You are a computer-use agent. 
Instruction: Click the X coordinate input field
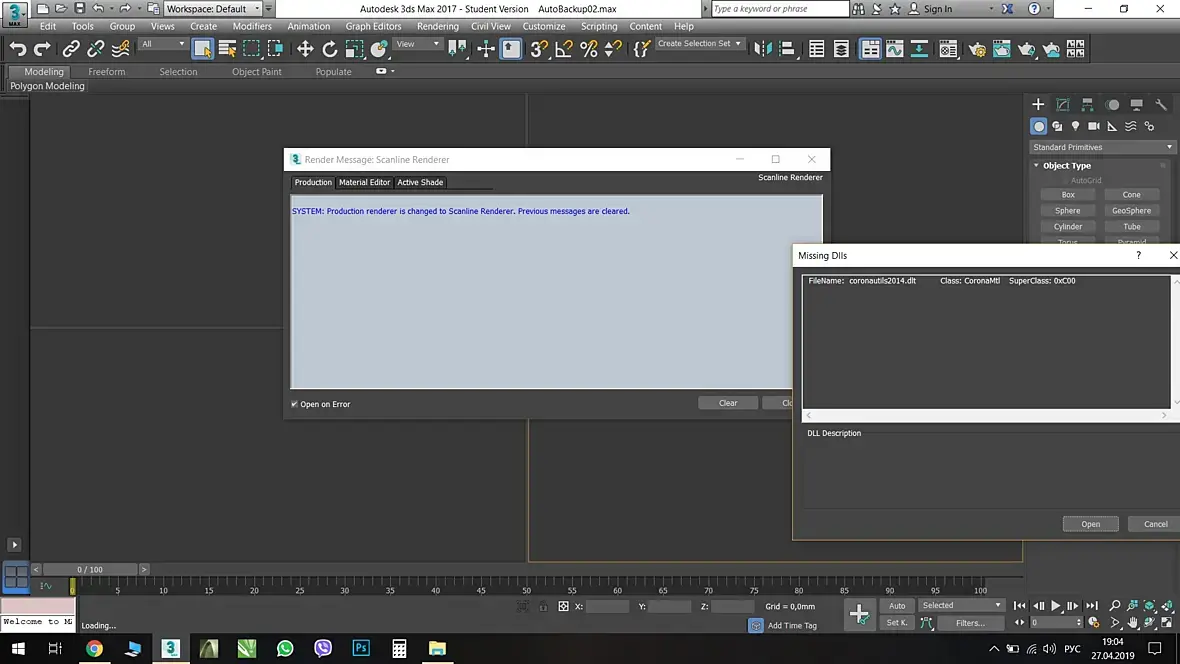click(x=607, y=607)
